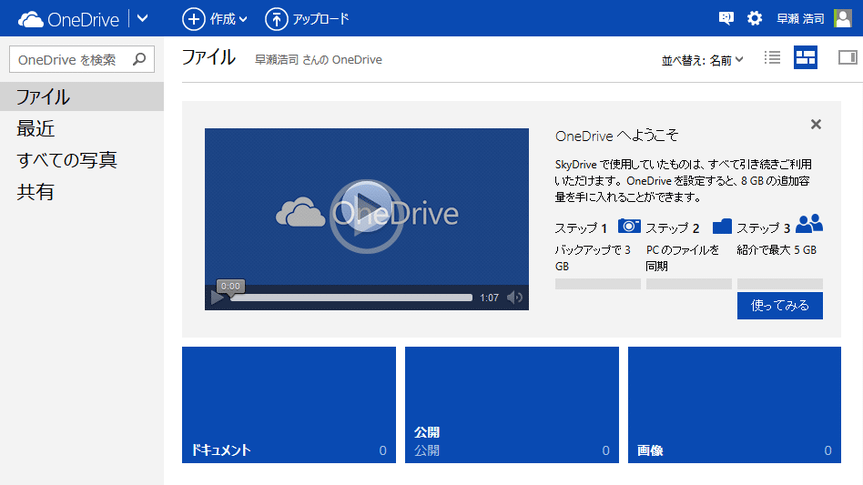Click the 早瀬浩司 さんの OneDrive breadcrumb

[x=318, y=59]
